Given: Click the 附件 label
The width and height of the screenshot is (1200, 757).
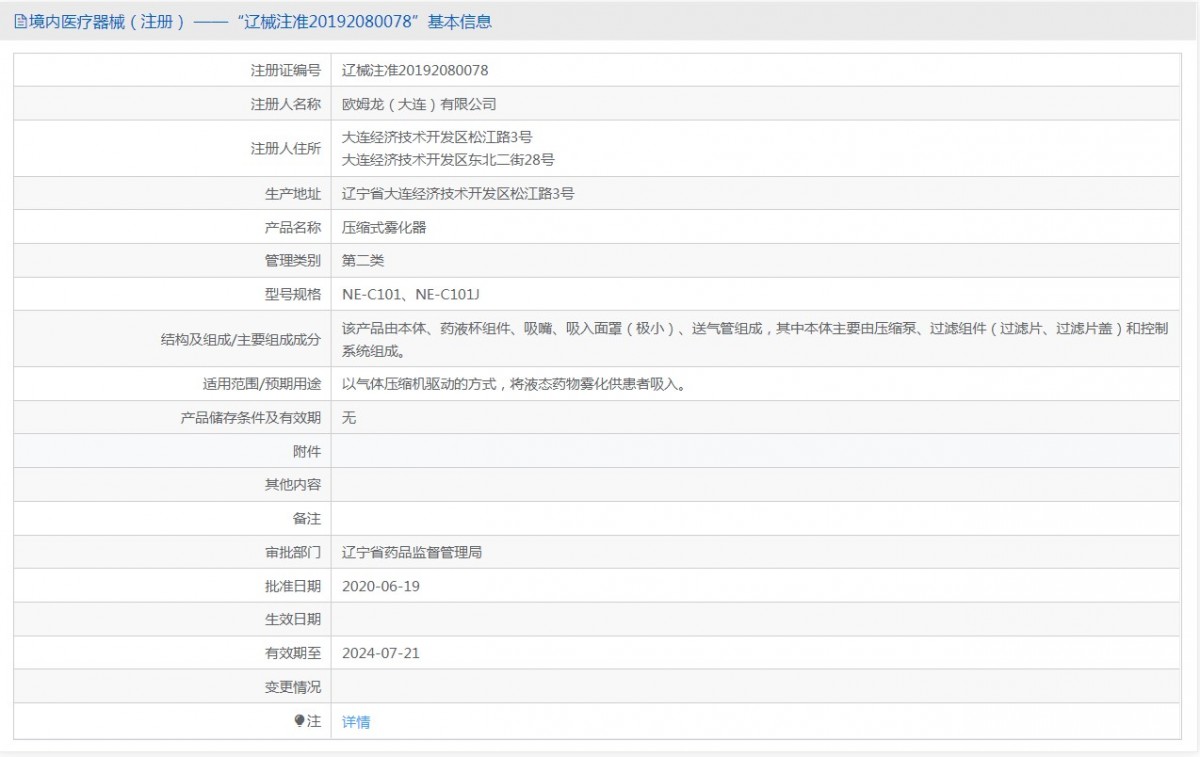Looking at the screenshot, I should (x=307, y=451).
